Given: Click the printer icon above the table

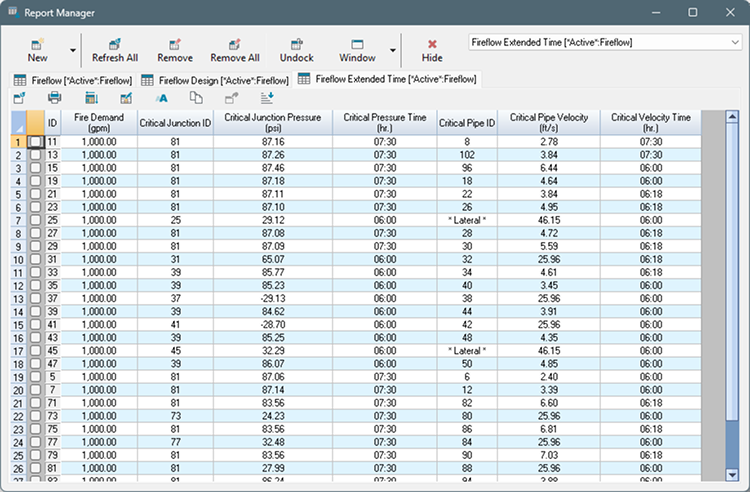Looking at the screenshot, I should [x=55, y=97].
